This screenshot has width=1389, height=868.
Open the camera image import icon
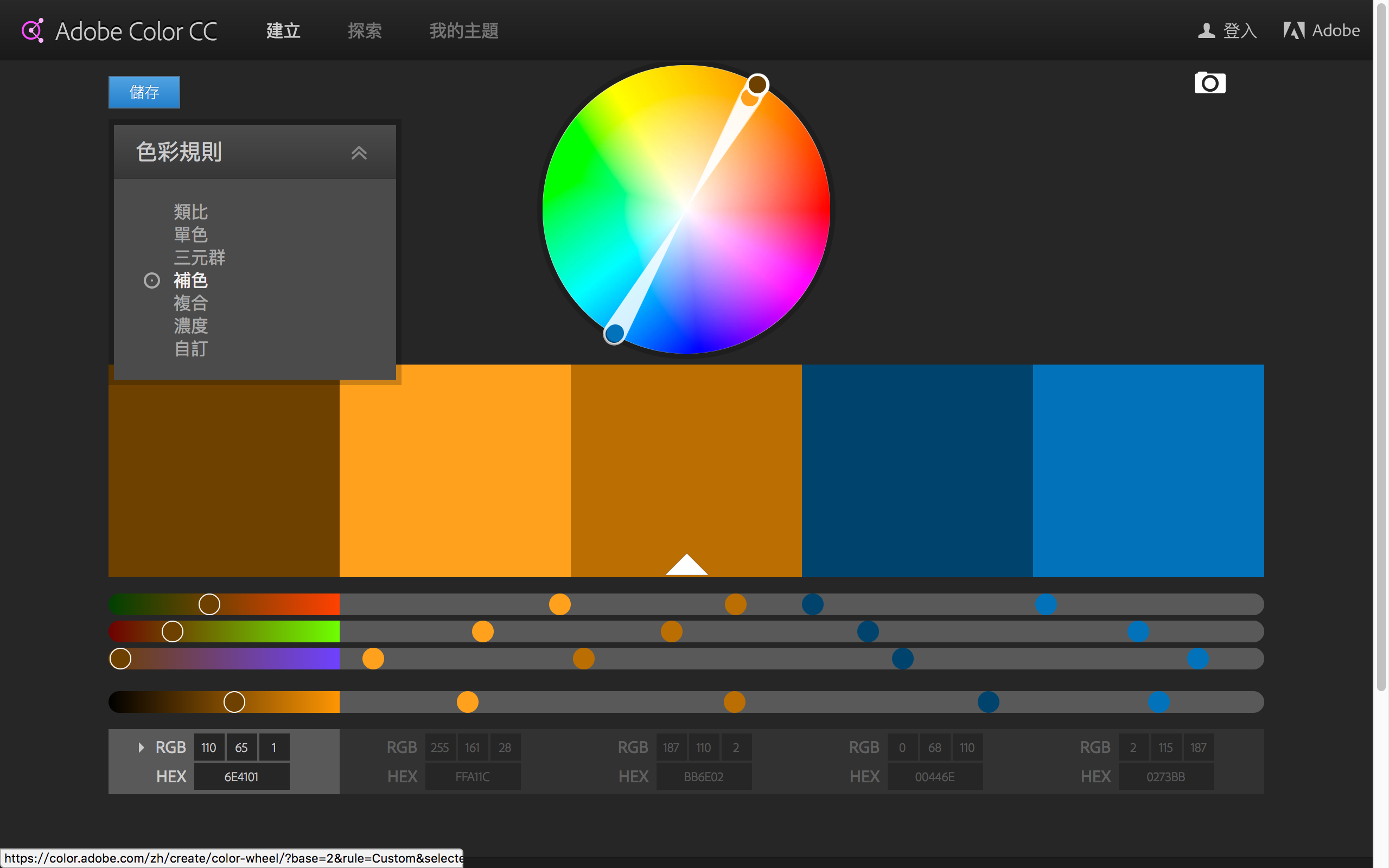tap(1210, 82)
